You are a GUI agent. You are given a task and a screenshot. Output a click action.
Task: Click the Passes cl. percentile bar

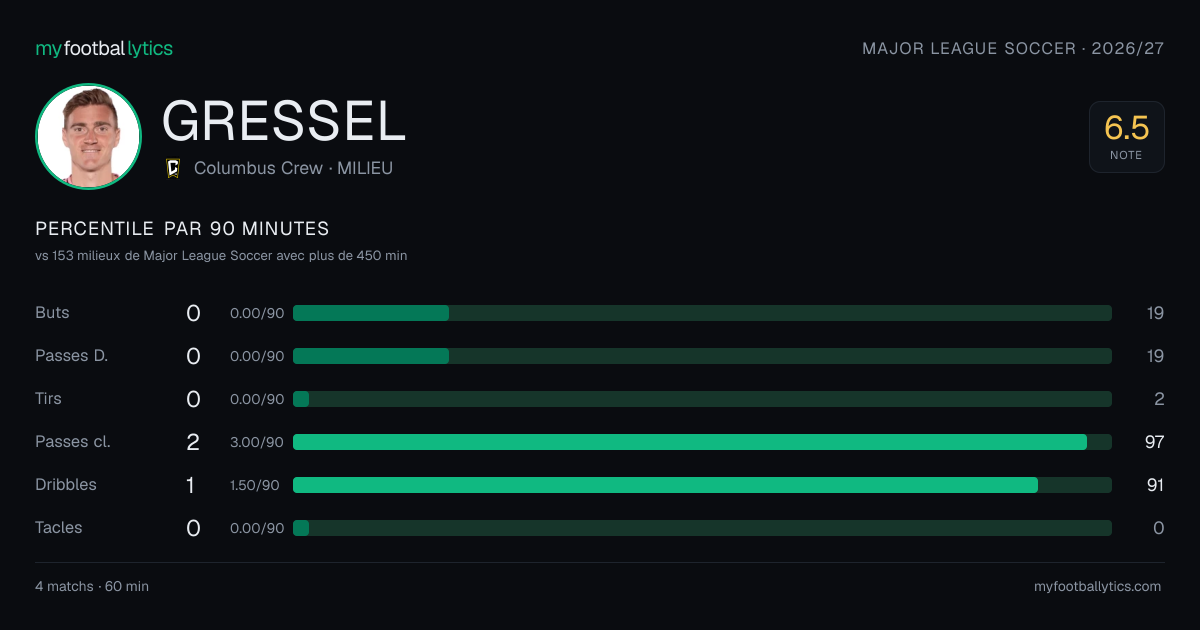702,442
